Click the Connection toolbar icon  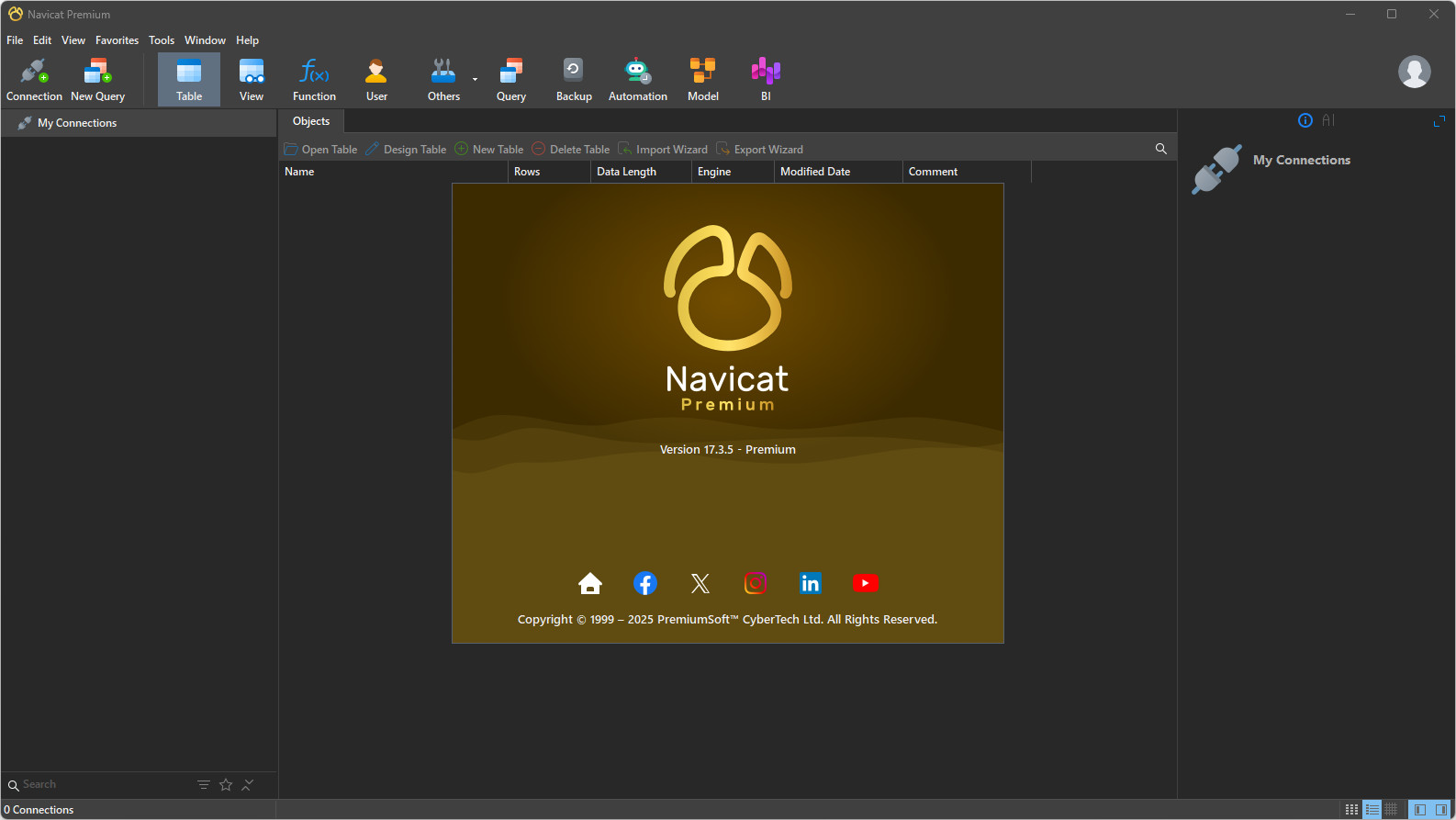pos(34,79)
